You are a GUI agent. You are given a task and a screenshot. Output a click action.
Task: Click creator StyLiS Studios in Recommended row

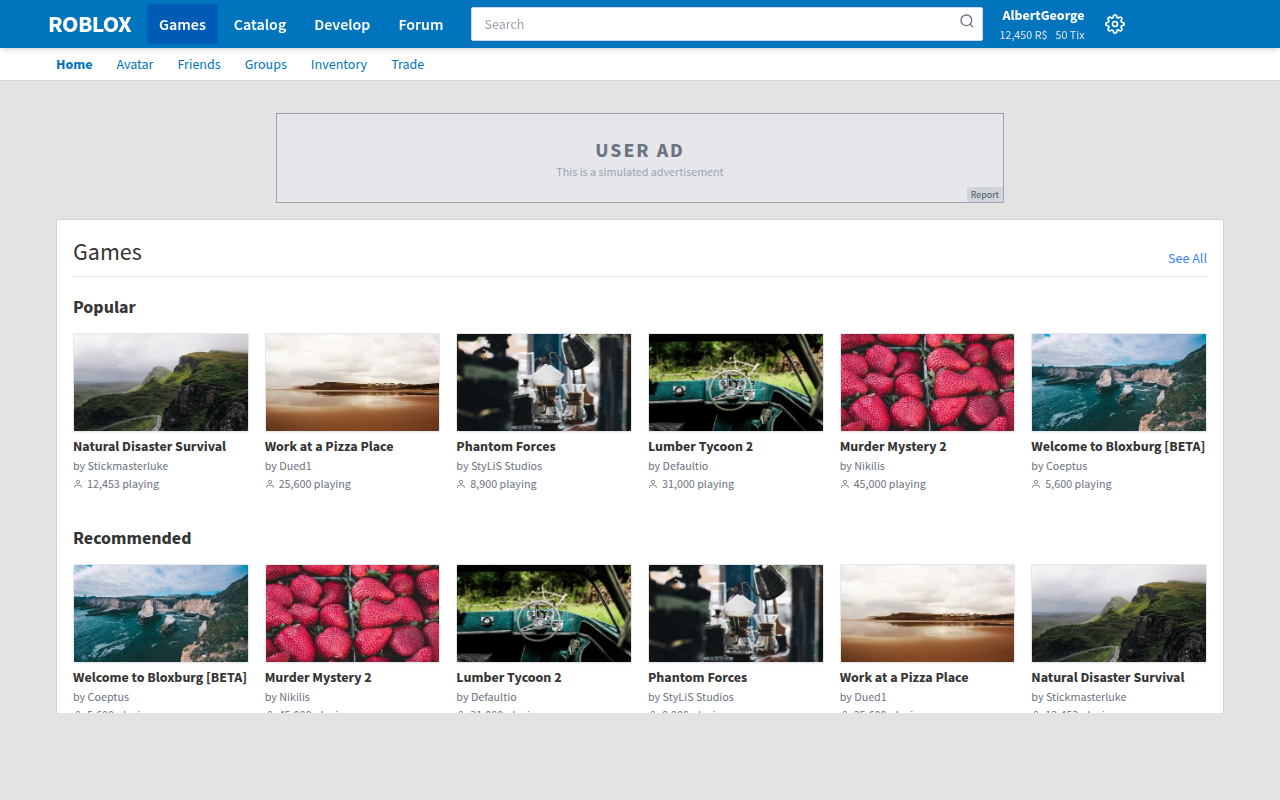click(698, 697)
